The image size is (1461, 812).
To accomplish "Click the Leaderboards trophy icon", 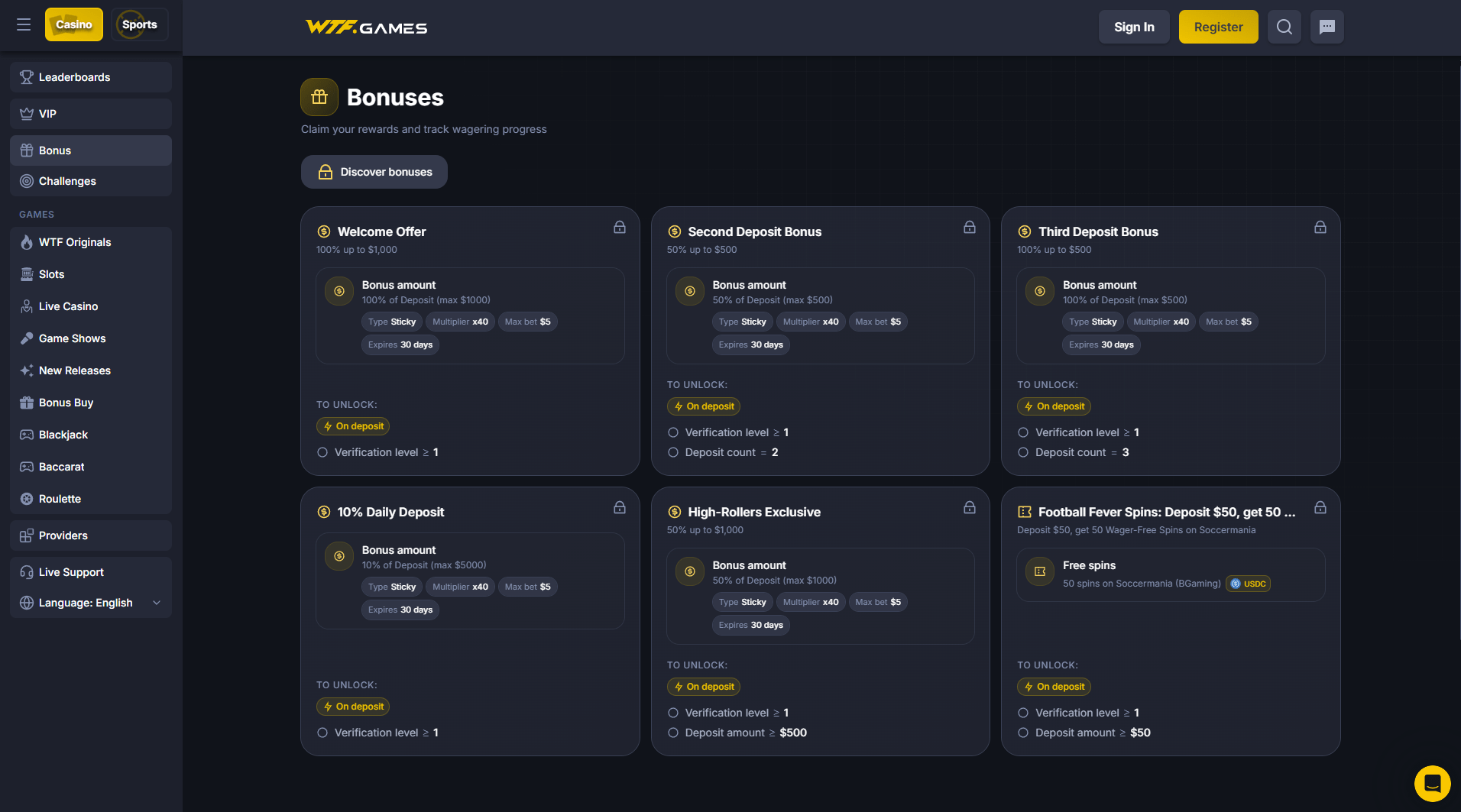I will [27, 77].
